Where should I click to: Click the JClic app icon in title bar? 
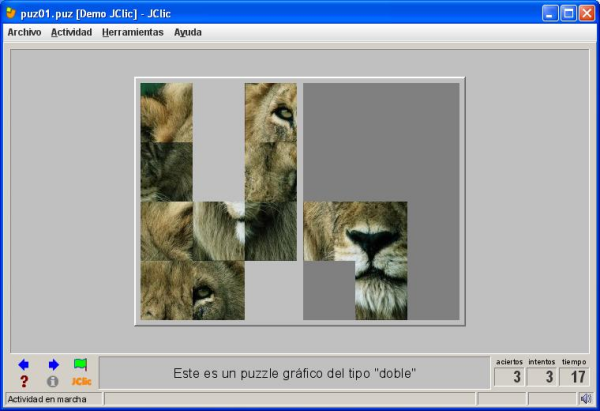coord(11,13)
